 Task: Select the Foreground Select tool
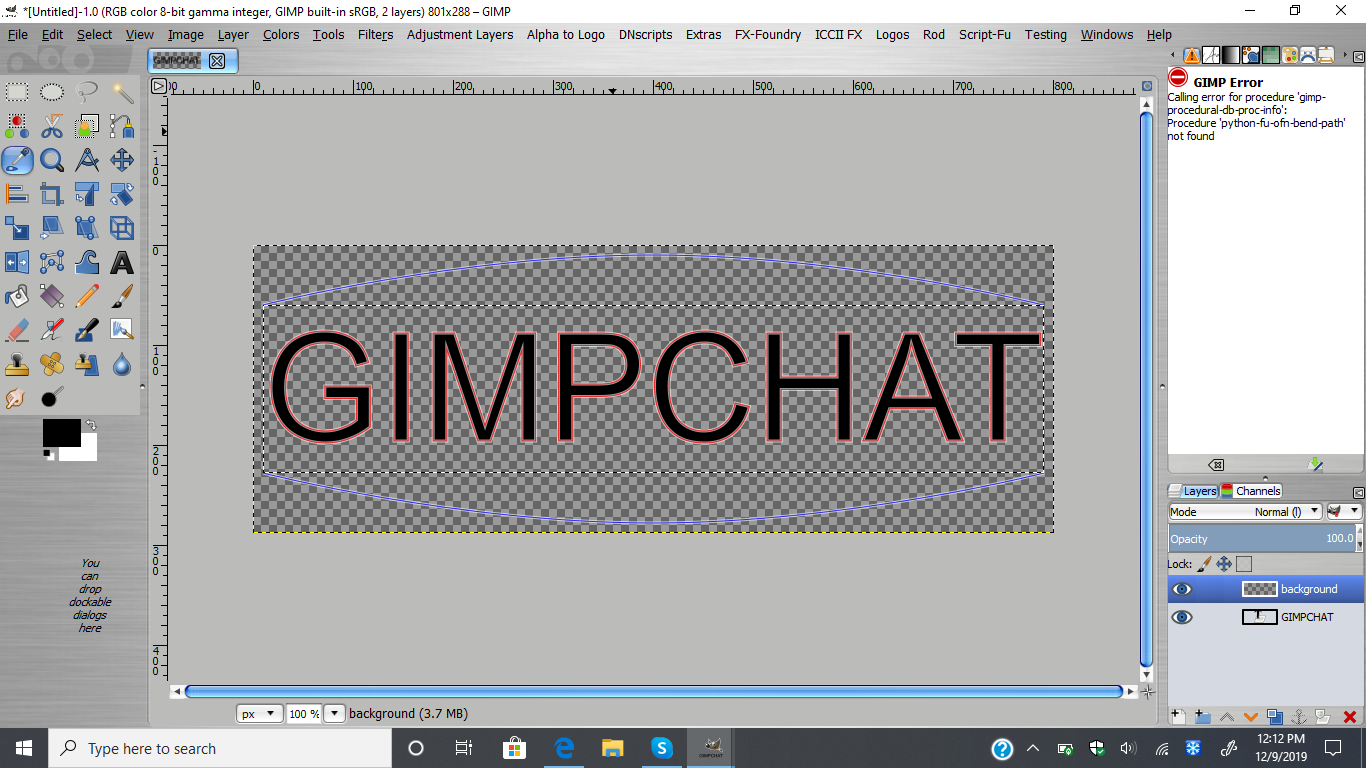[87, 127]
